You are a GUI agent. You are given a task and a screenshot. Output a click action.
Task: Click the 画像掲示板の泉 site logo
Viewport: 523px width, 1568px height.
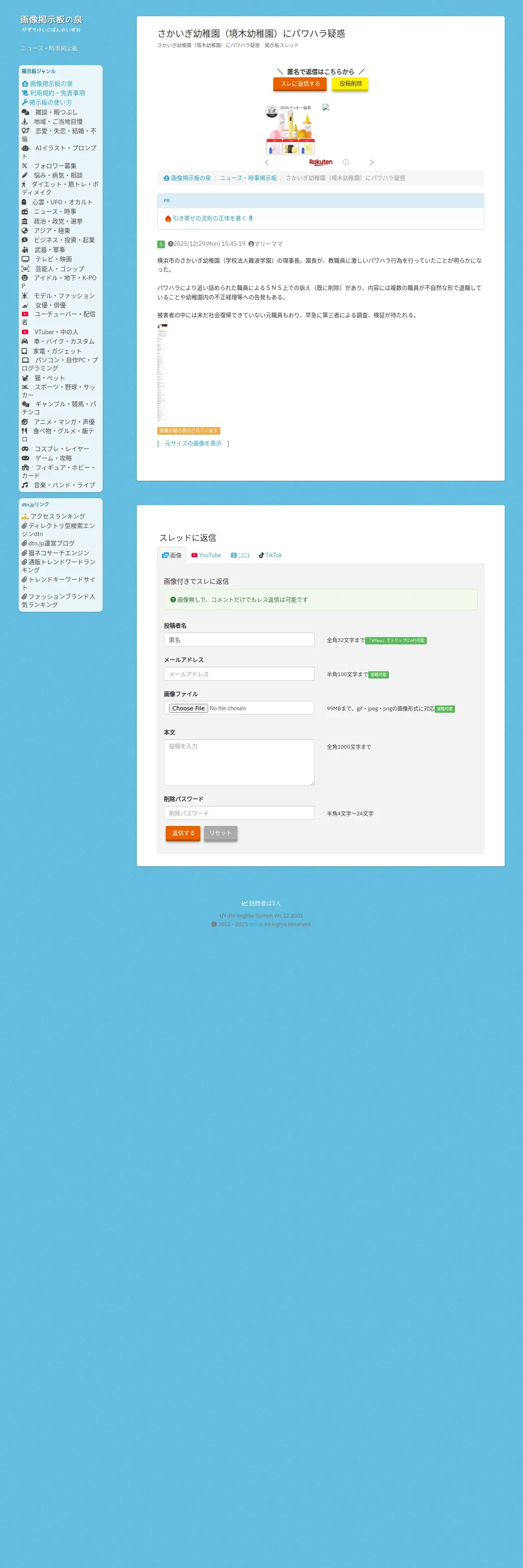[x=51, y=20]
